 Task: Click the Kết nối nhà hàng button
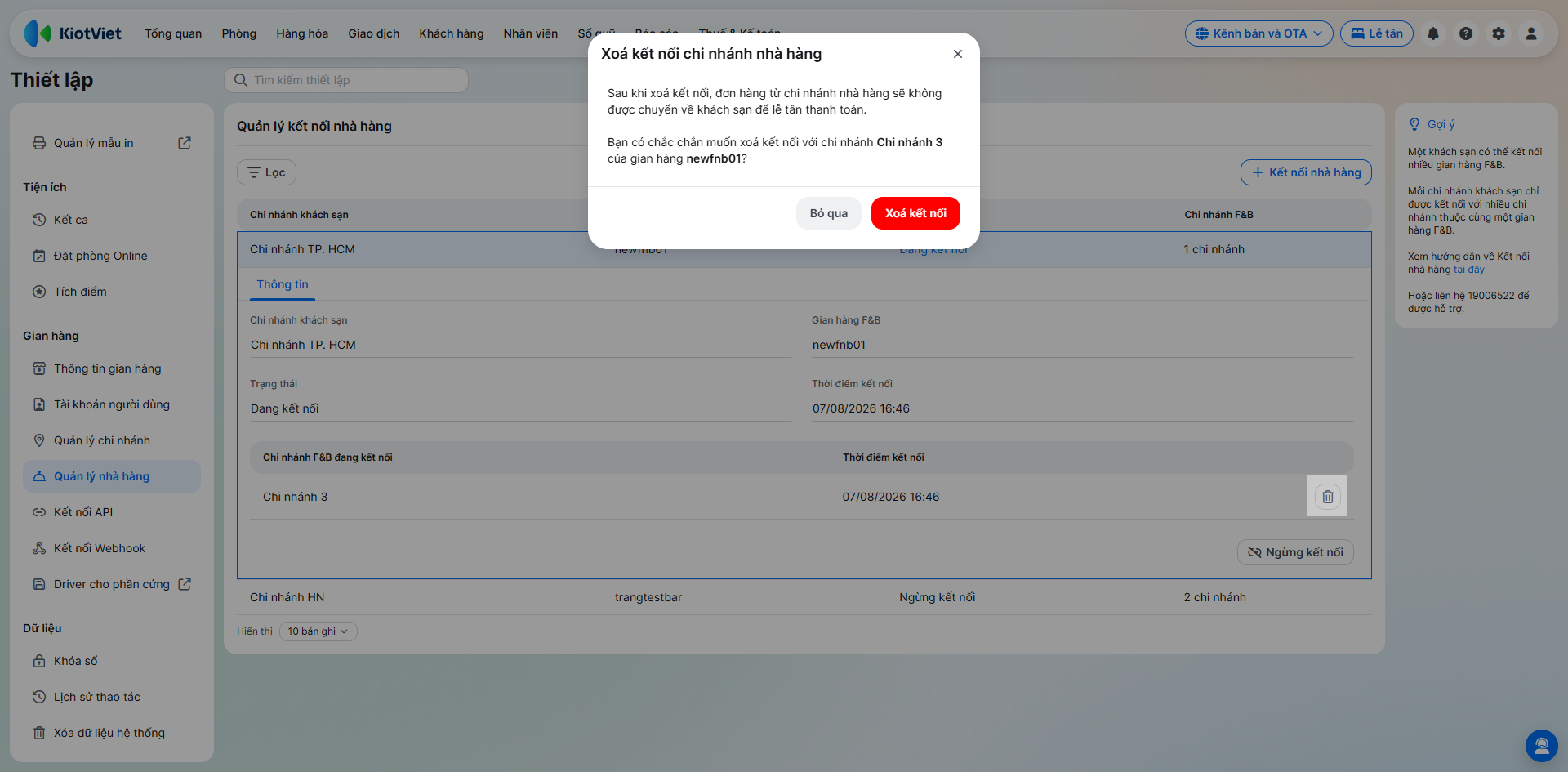point(1306,172)
